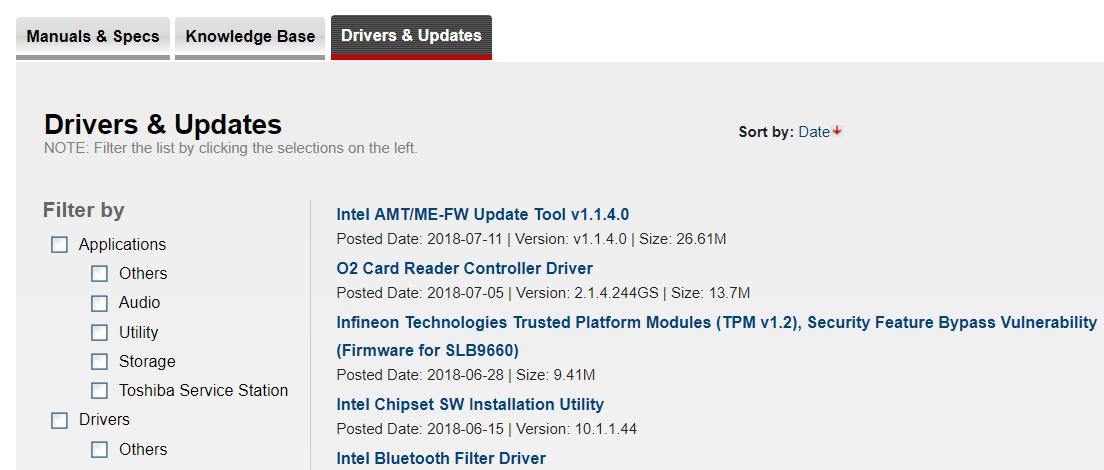
Task: Select the Storage filter checkbox
Action: pyautogui.click(x=99, y=362)
